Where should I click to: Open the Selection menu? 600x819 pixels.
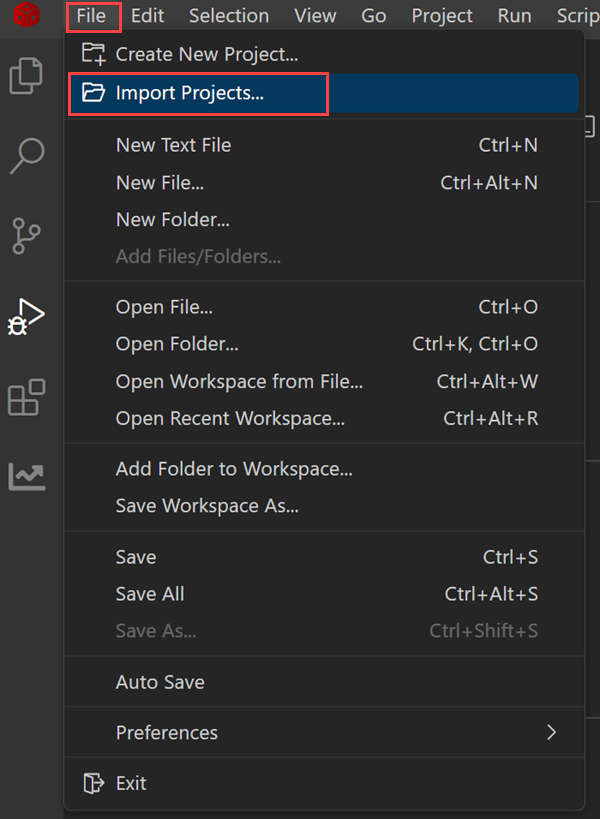[229, 16]
